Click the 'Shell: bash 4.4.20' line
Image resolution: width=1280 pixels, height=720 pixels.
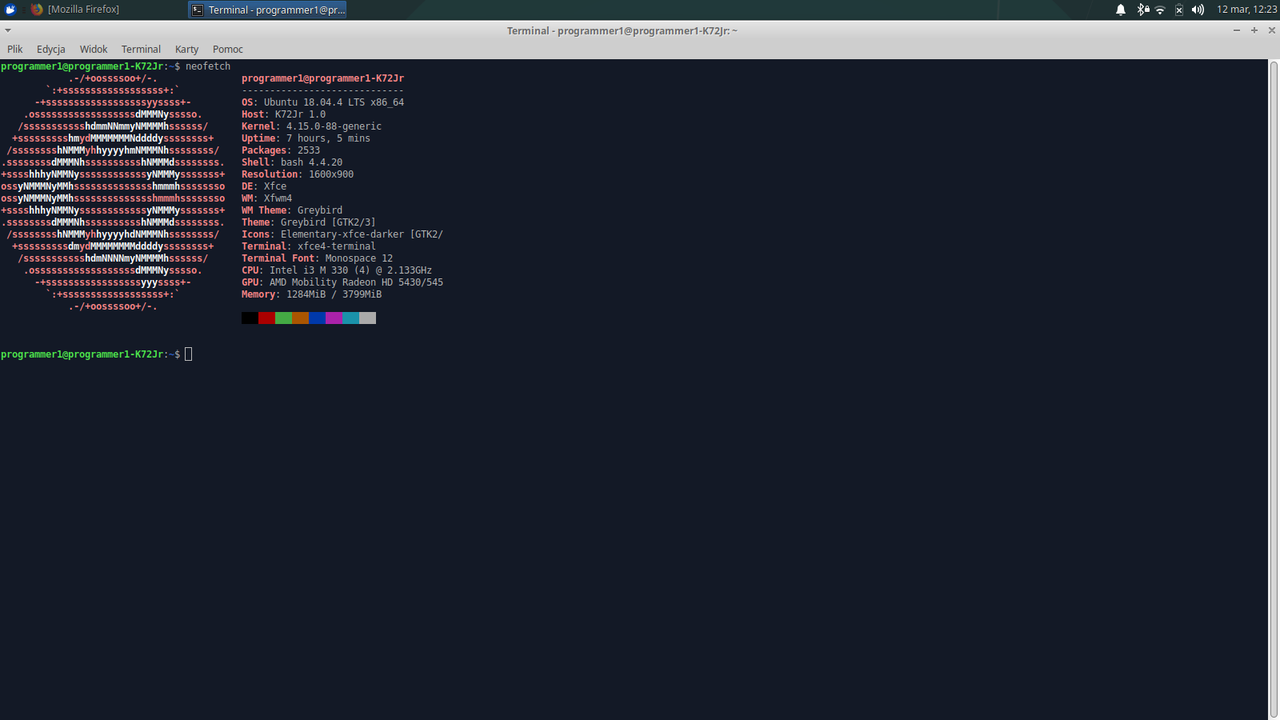pos(292,162)
